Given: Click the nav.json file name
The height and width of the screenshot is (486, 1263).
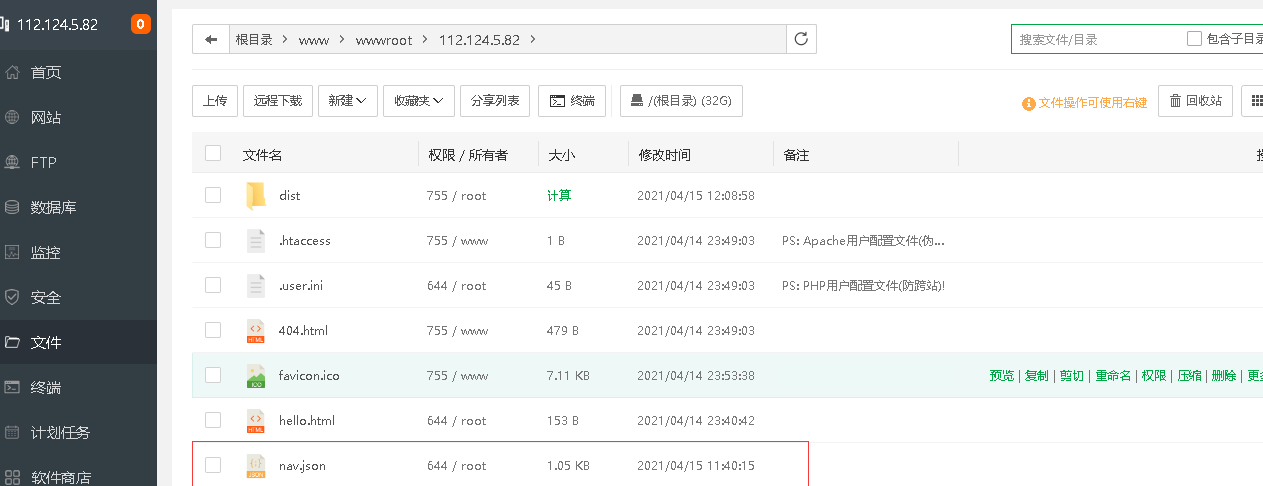Looking at the screenshot, I should point(302,466).
